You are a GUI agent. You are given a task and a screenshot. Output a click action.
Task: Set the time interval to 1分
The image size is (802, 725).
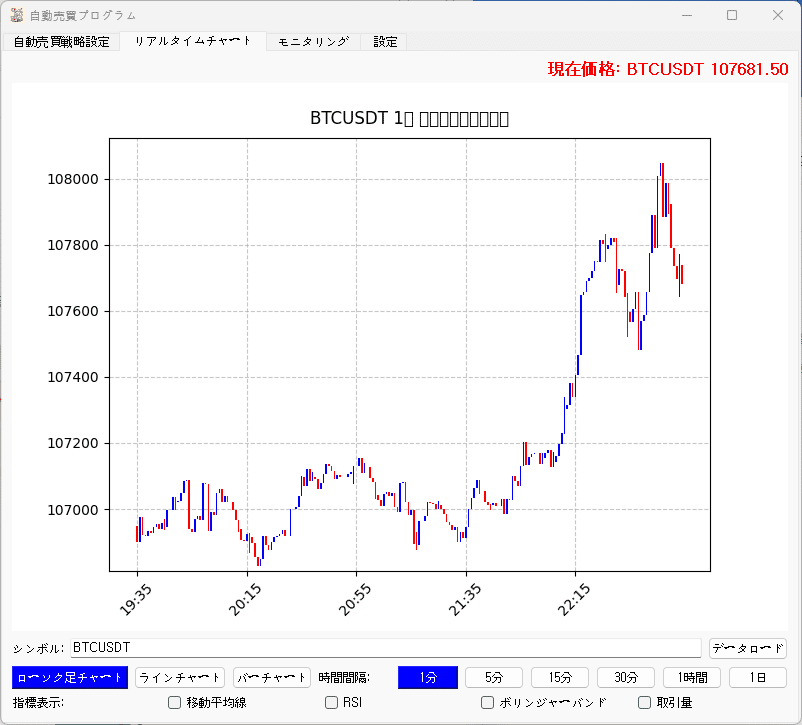click(x=428, y=677)
